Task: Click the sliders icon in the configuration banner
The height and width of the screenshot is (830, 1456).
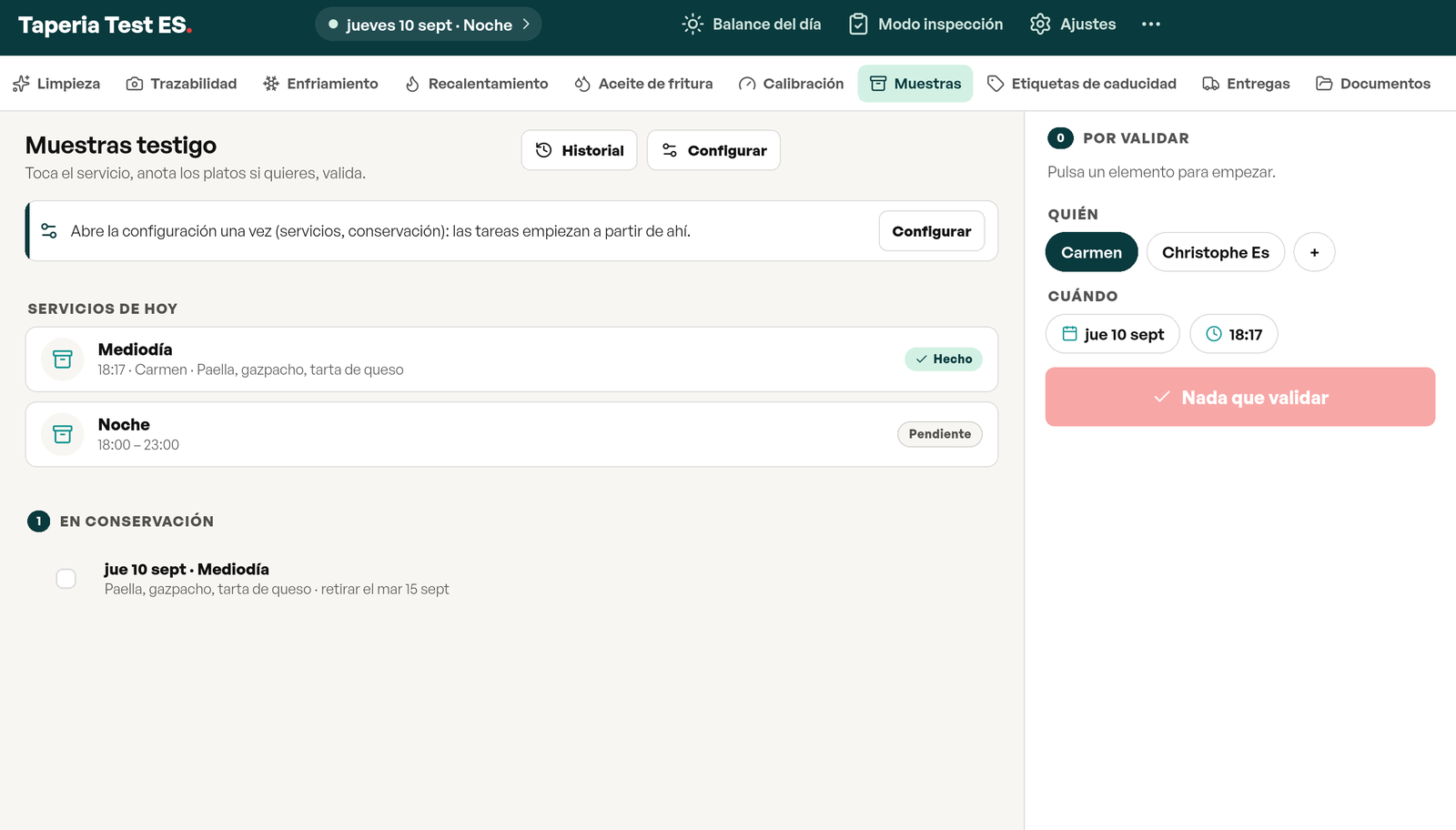Action: point(49,231)
